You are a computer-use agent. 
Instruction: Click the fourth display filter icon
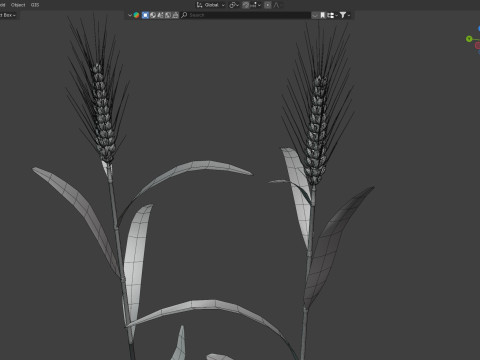tap(168, 15)
